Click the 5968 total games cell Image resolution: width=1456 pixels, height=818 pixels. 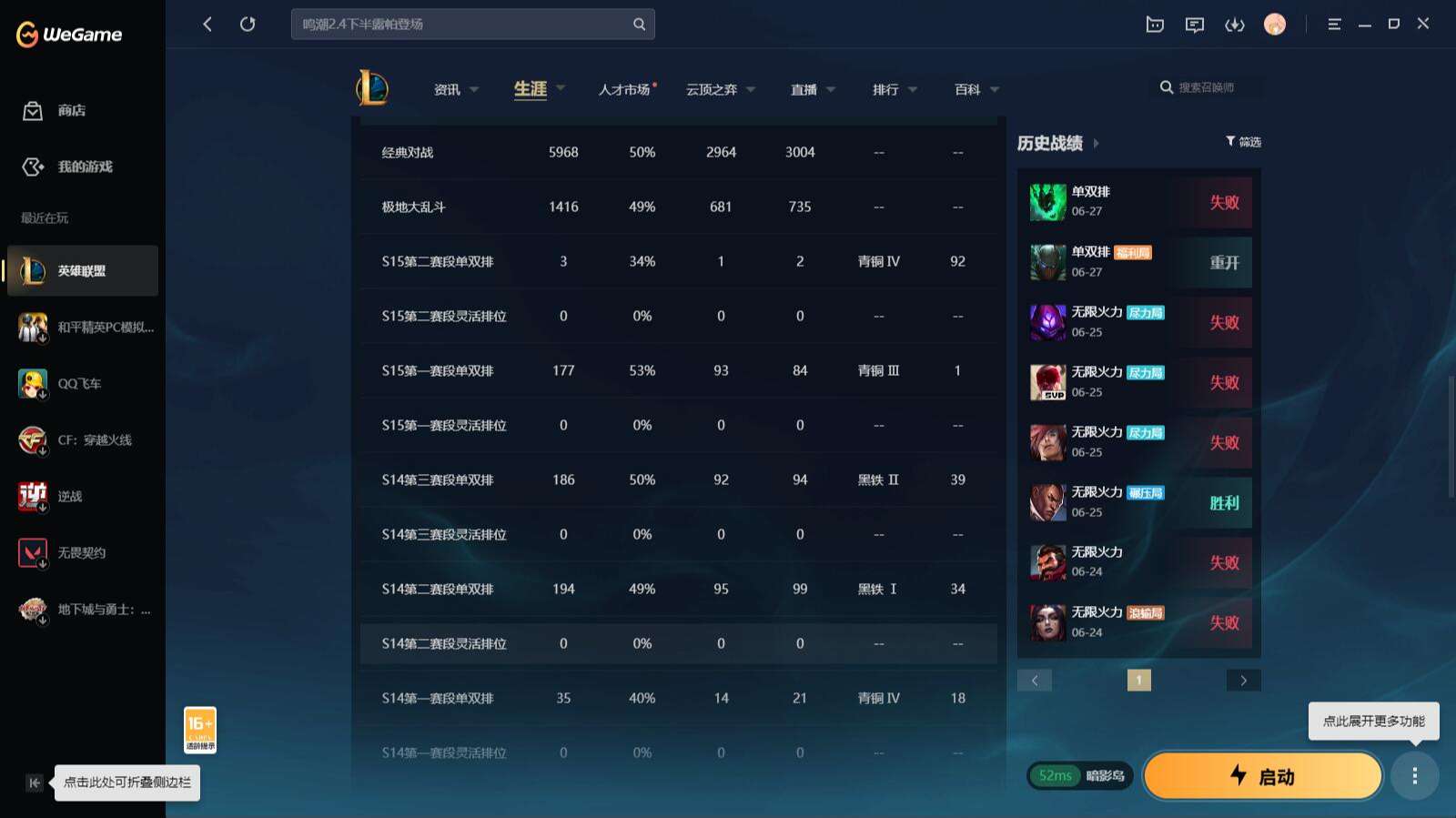point(563,152)
